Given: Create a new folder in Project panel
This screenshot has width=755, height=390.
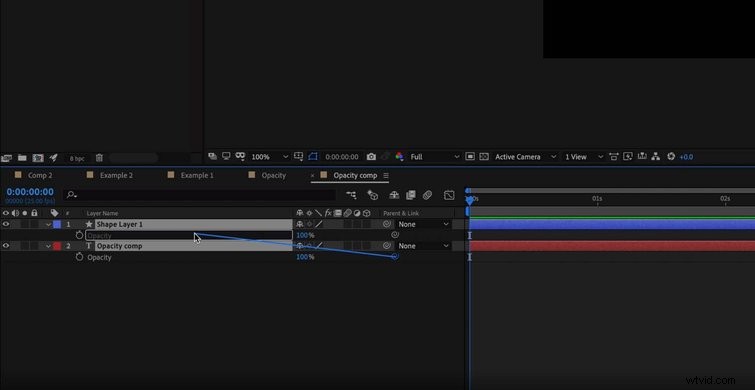Looking at the screenshot, I should (22, 158).
